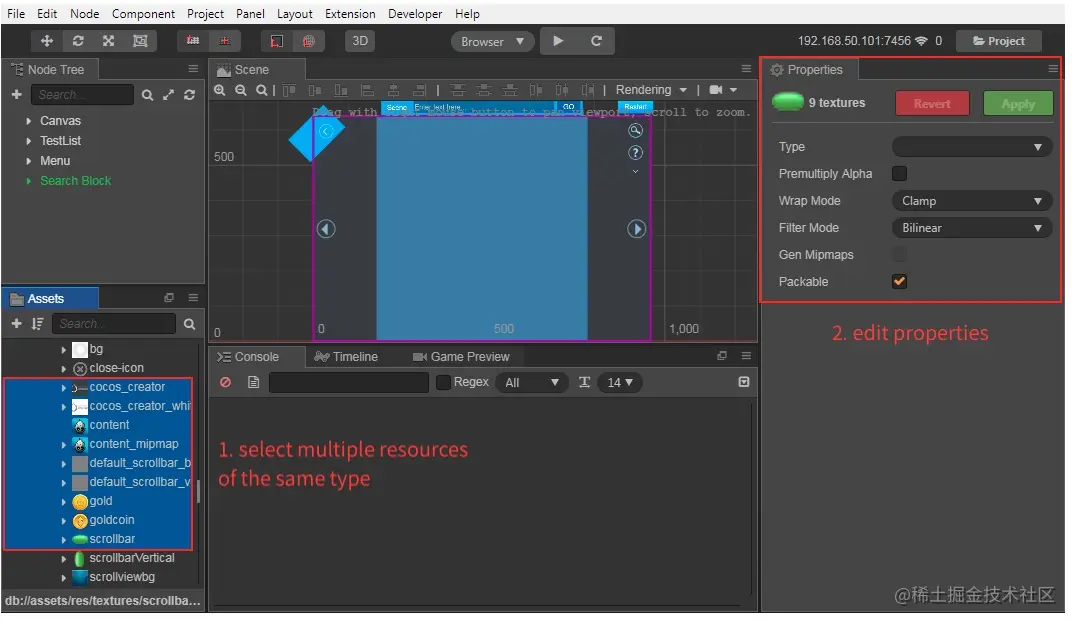Toggle the Premultiply Alpha checkbox

point(899,174)
